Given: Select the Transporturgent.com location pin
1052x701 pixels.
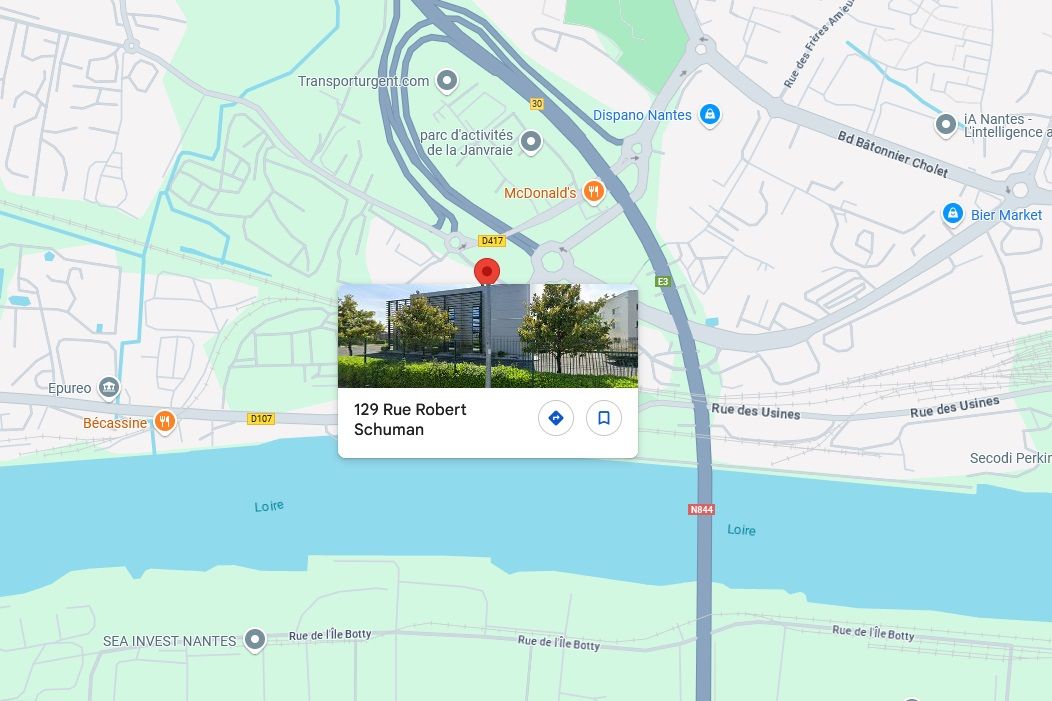Looking at the screenshot, I should (447, 81).
